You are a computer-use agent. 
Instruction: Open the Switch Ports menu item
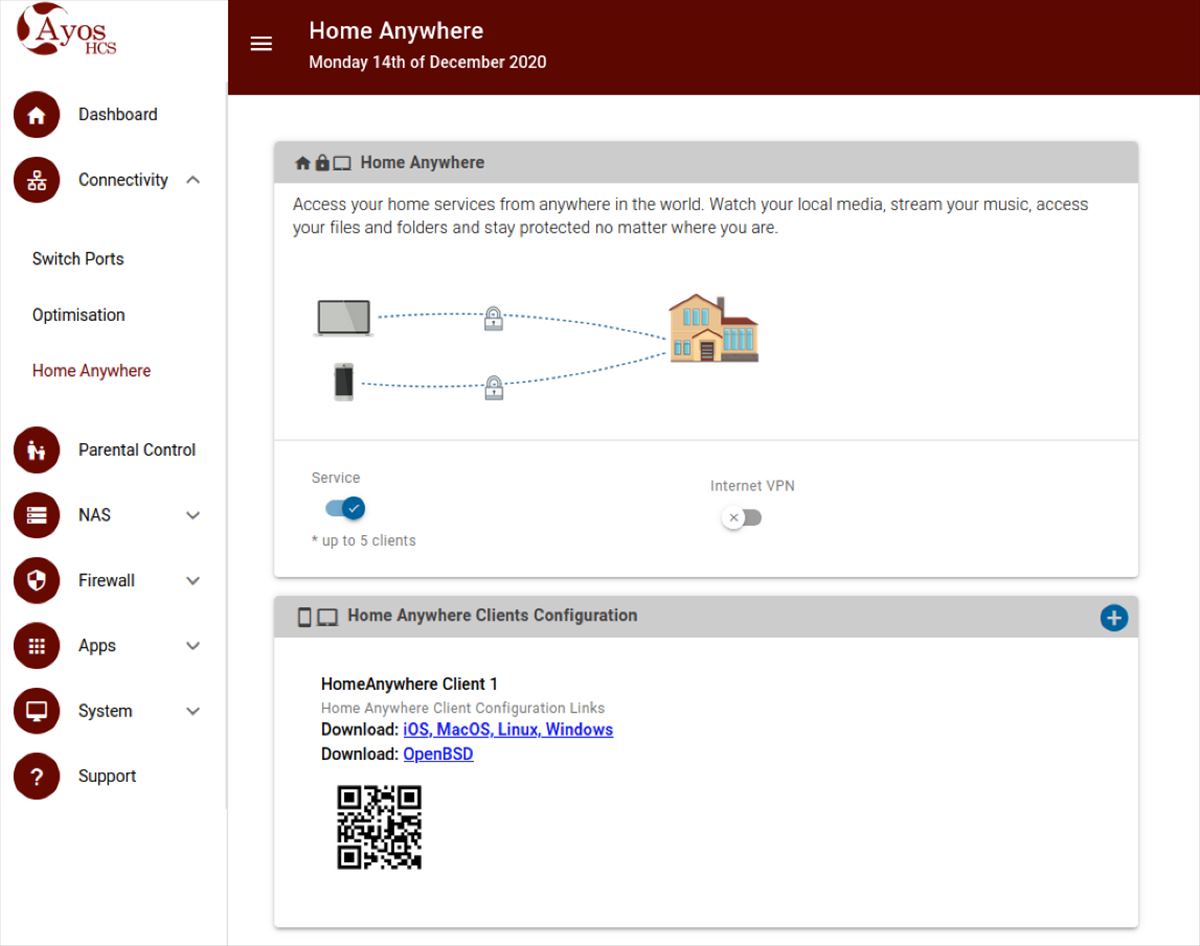[78, 259]
